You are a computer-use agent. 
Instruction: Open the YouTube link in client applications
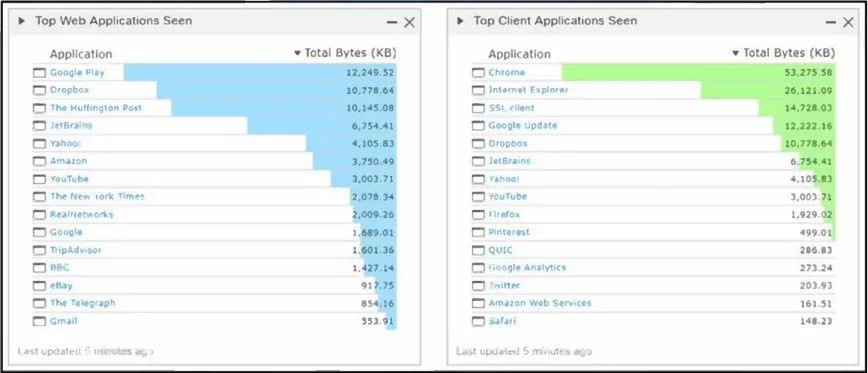tap(508, 196)
